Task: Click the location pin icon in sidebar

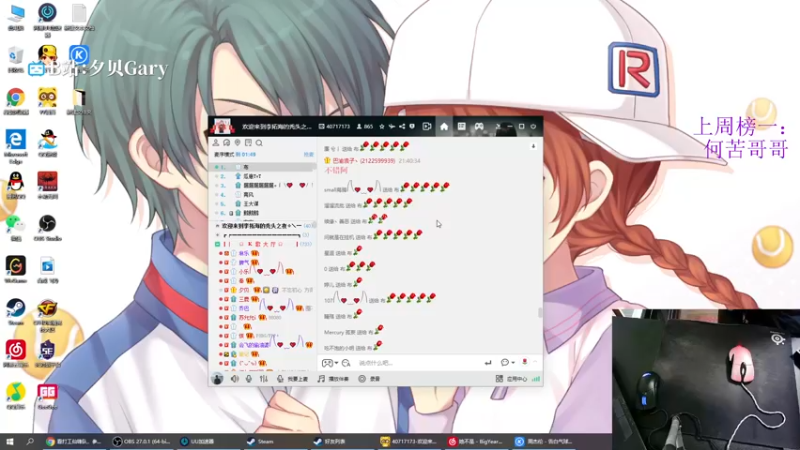Action: (x=237, y=143)
